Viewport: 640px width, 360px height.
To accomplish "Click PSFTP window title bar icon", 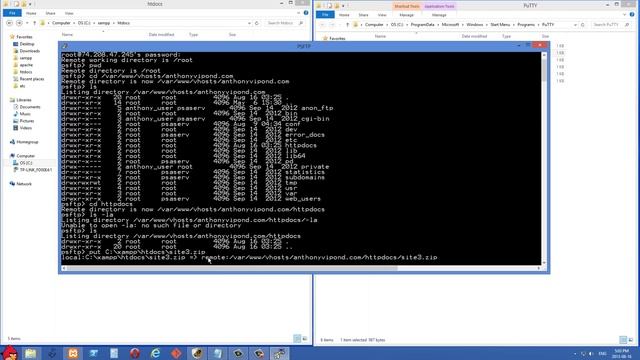I will coord(65,46).
